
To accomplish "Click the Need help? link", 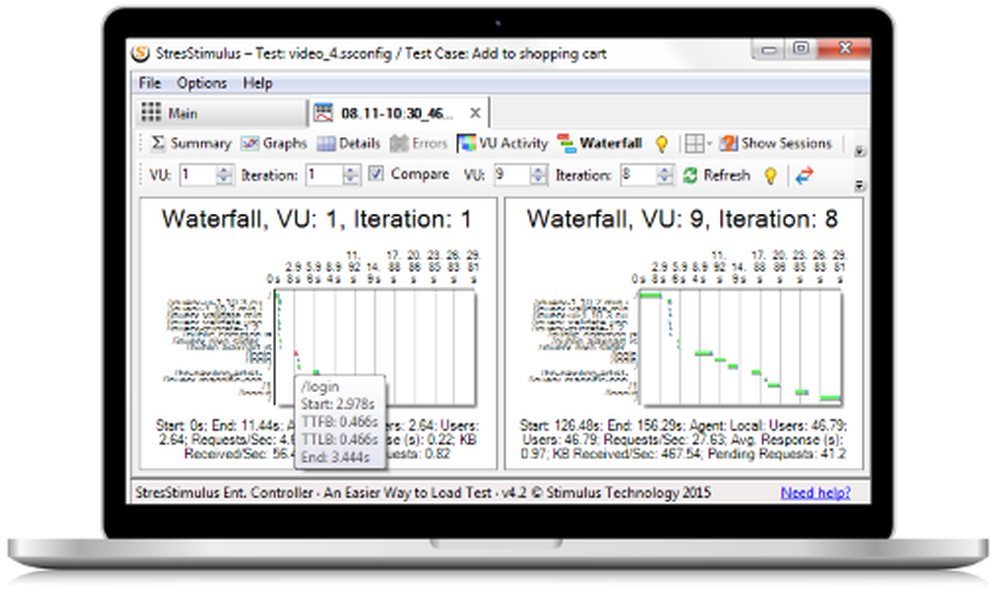I will [815, 493].
